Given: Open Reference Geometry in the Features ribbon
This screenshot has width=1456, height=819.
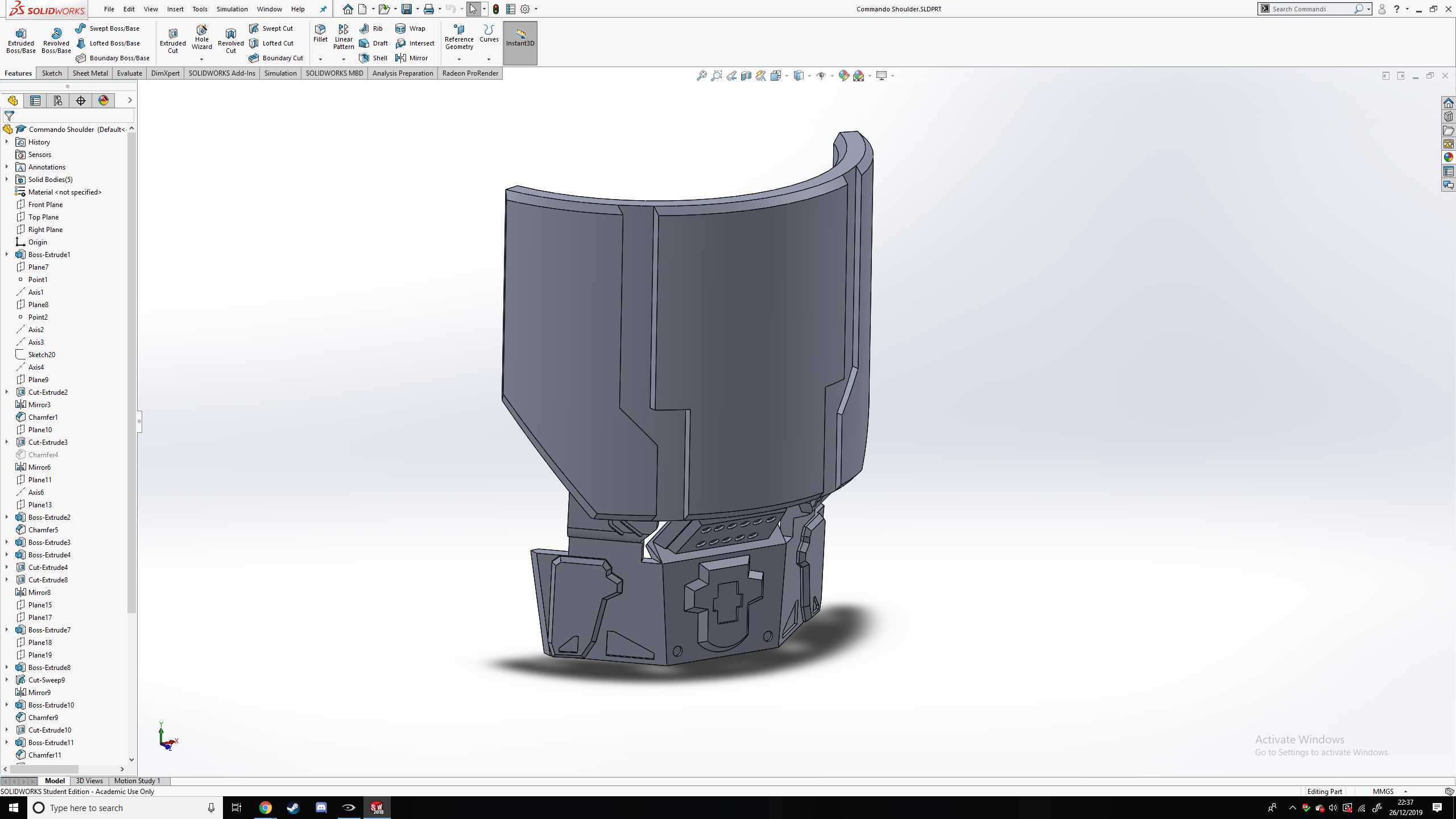Looking at the screenshot, I should click(458, 38).
